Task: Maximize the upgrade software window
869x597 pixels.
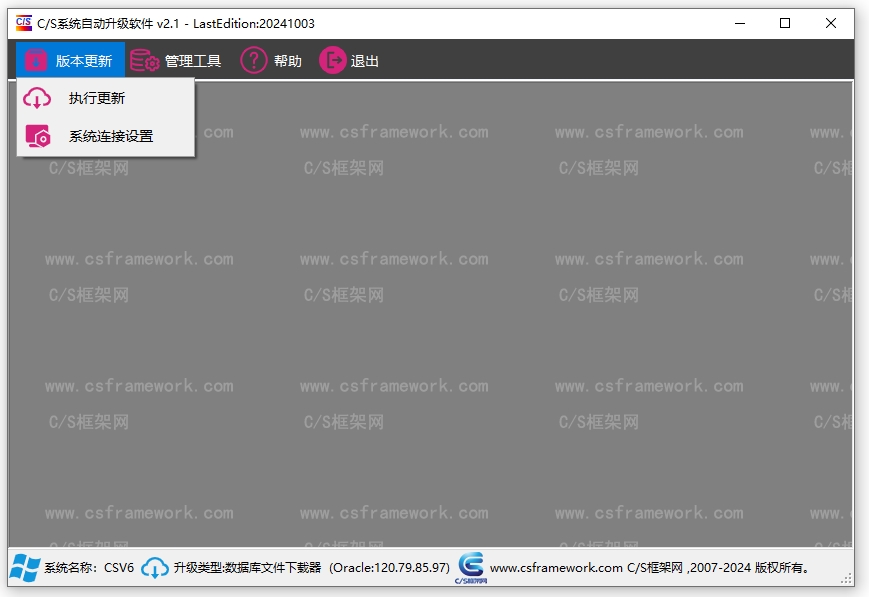Action: [785, 23]
